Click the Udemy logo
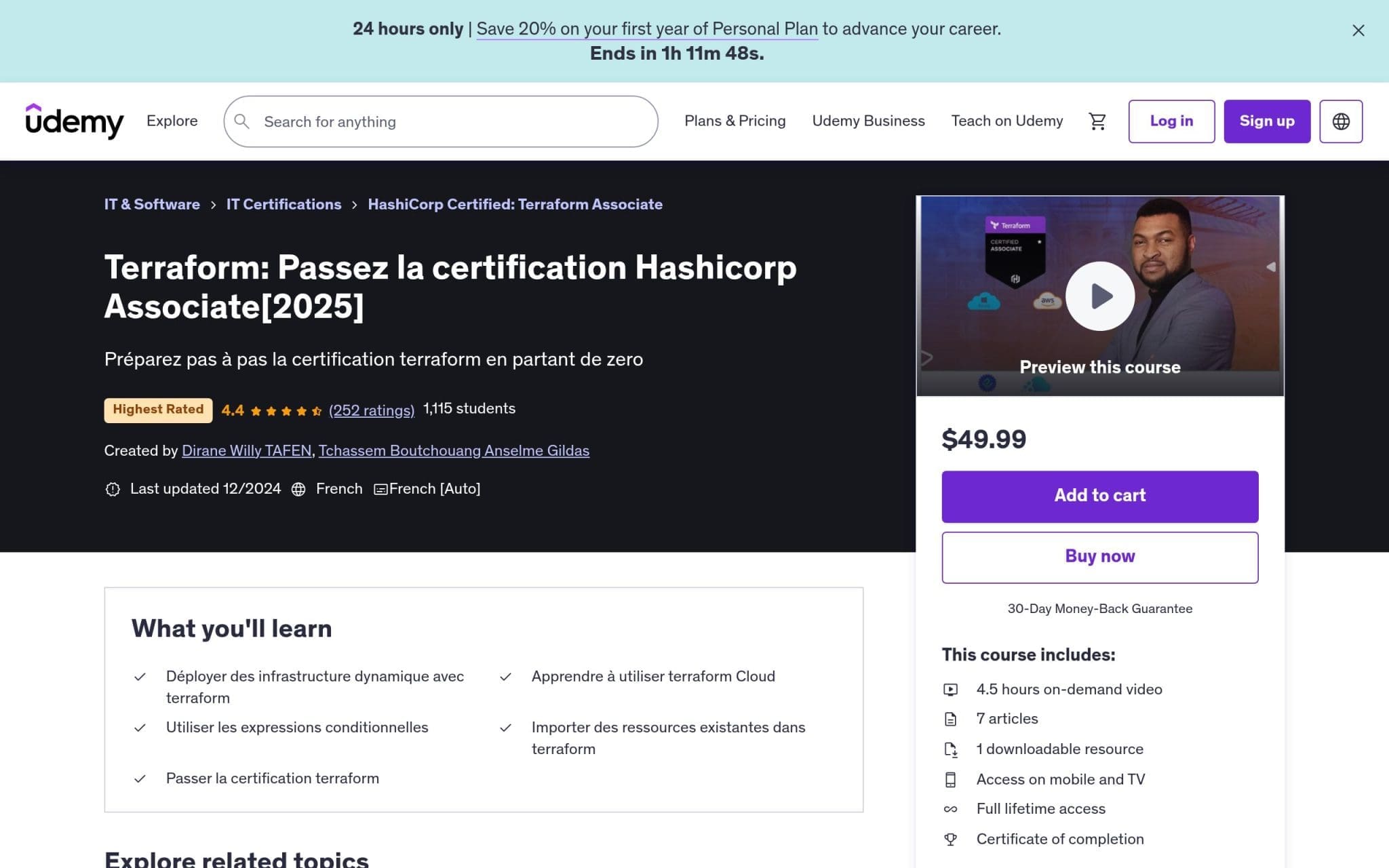This screenshot has width=1389, height=868. 75,121
